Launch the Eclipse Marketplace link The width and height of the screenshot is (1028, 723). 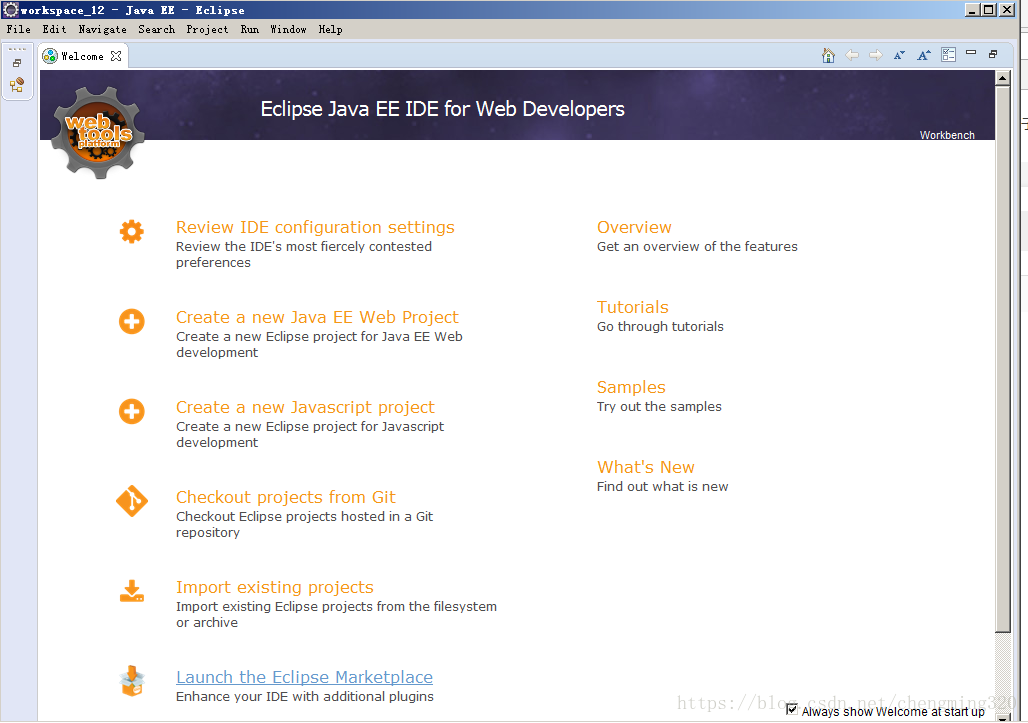304,677
